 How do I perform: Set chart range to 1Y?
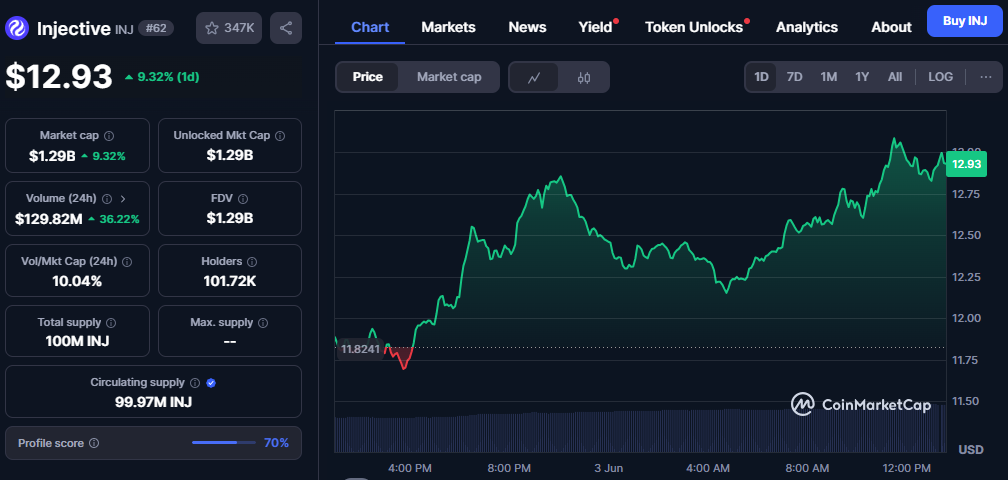click(862, 77)
